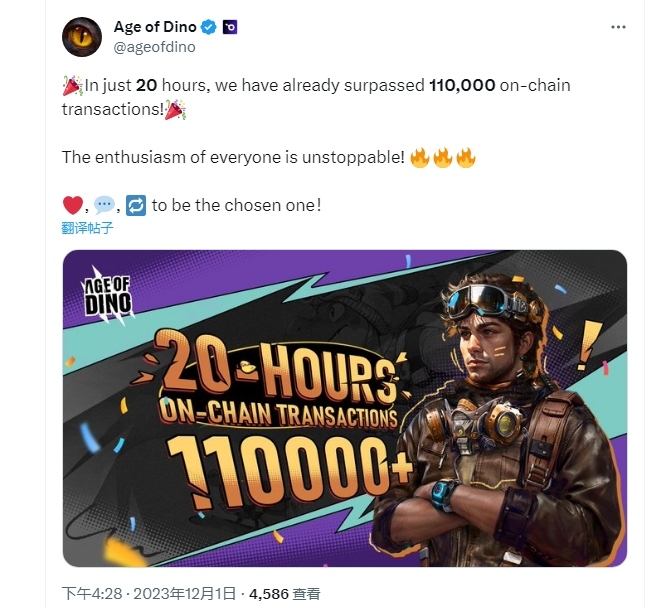653x608 pixels.
Task: Click the '20 HOURS' text in the banner
Action: 275,369
